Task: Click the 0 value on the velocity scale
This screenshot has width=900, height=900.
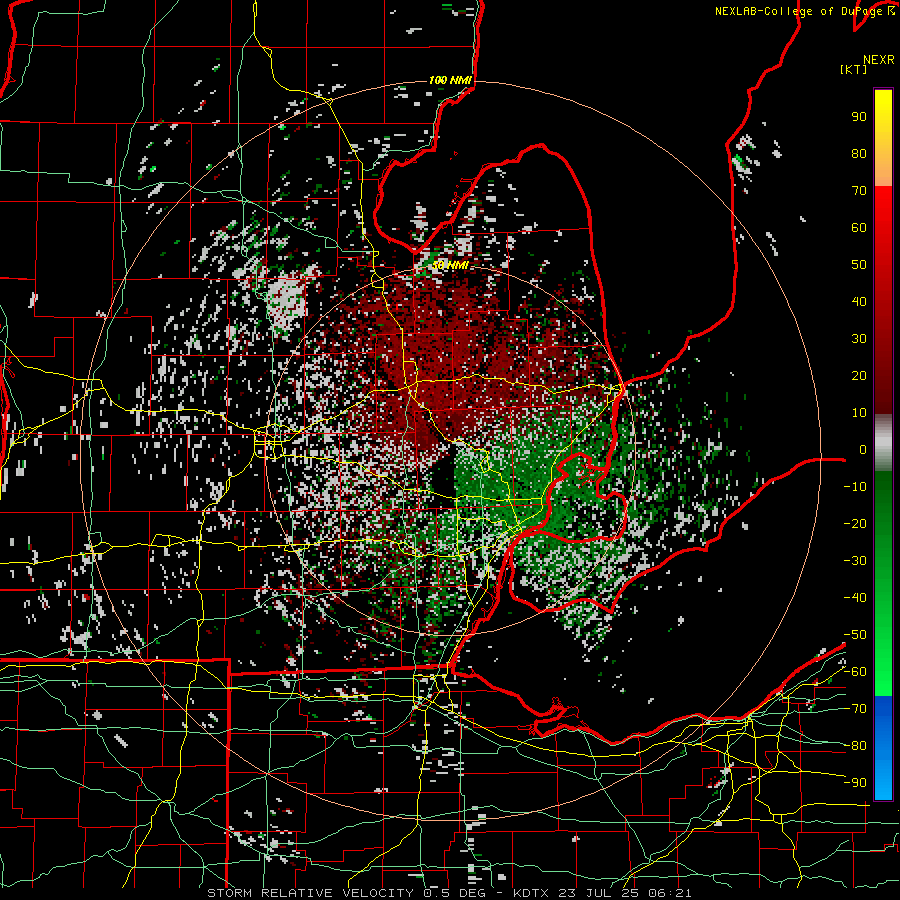Action: tap(863, 449)
